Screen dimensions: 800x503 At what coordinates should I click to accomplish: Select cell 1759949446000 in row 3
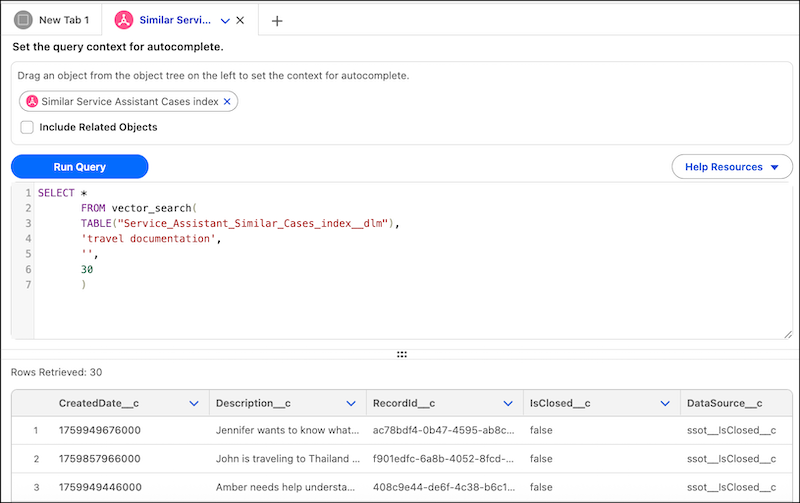(x=100, y=487)
